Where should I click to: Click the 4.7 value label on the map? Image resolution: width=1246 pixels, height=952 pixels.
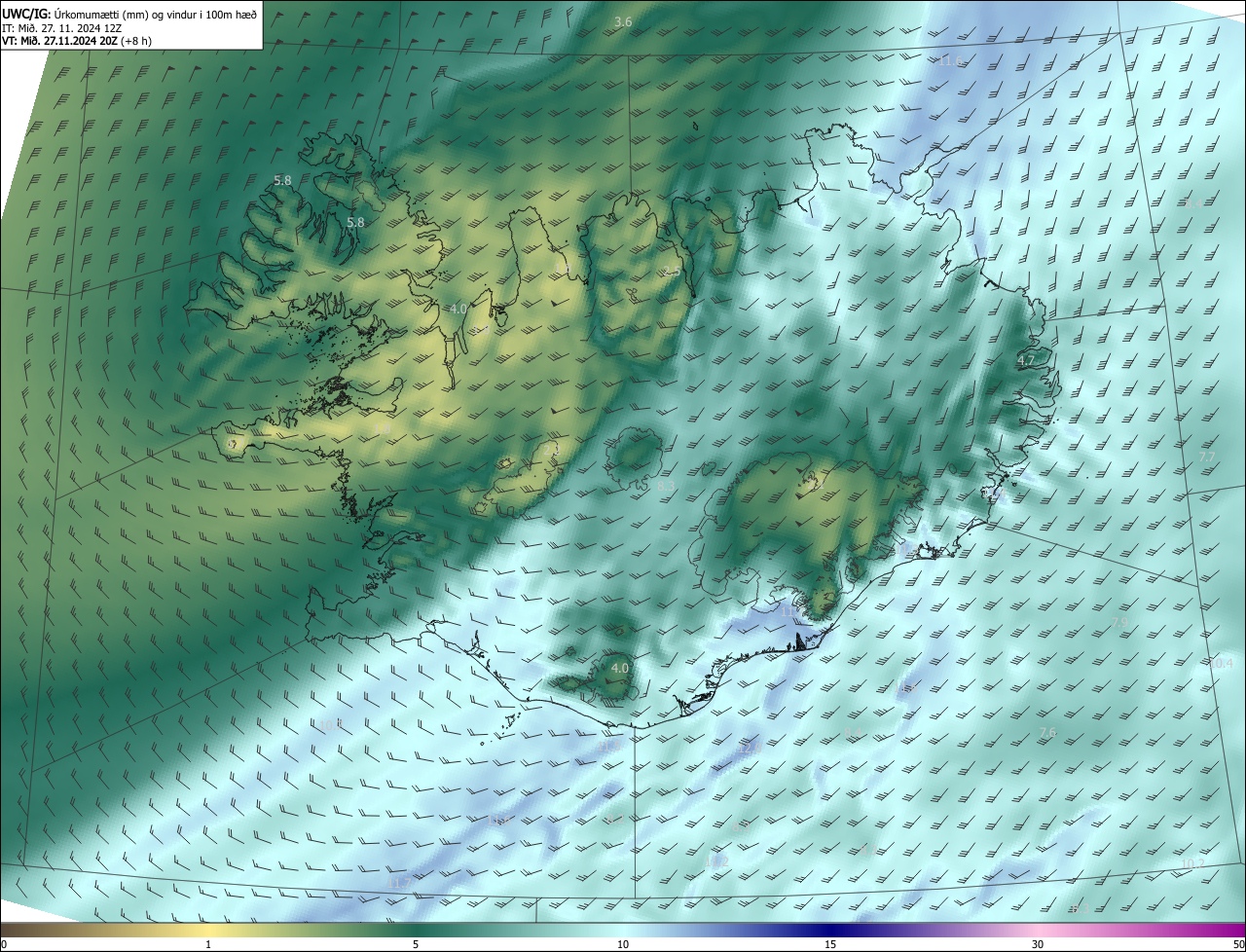pyautogui.click(x=1026, y=360)
